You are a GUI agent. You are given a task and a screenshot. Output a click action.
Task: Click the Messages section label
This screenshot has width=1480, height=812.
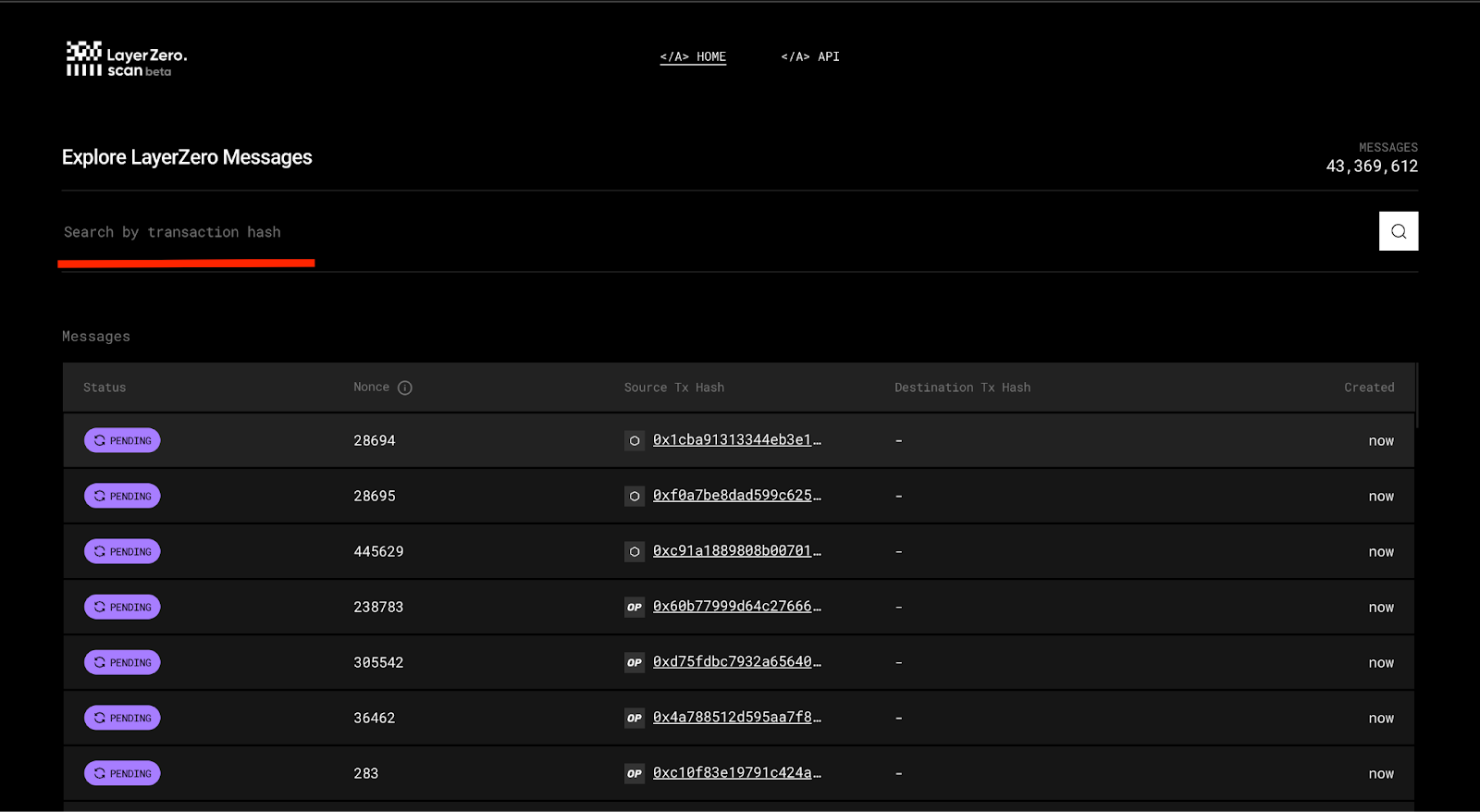[96, 337]
